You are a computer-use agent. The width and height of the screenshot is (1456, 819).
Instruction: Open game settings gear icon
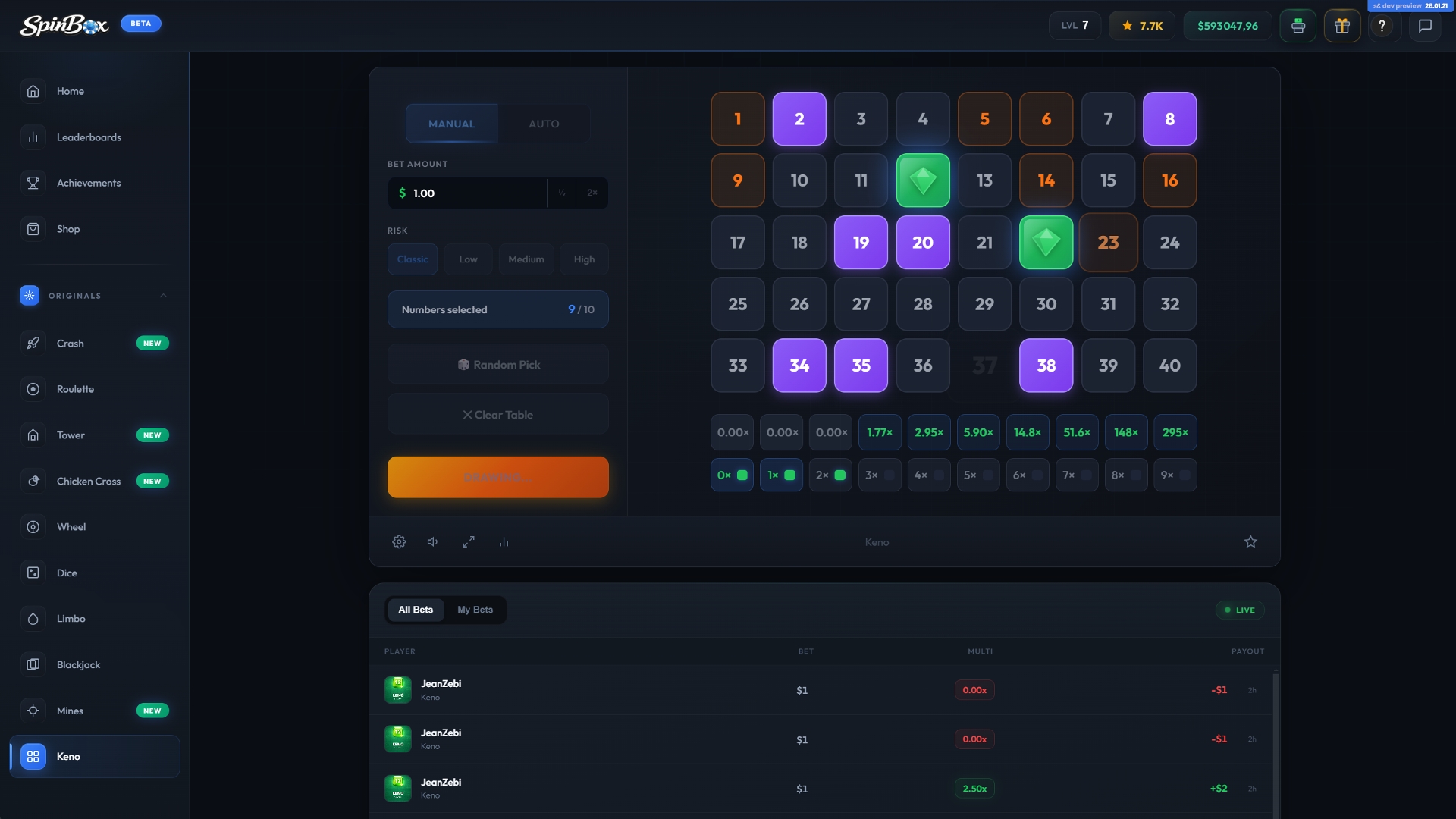pyautogui.click(x=399, y=541)
